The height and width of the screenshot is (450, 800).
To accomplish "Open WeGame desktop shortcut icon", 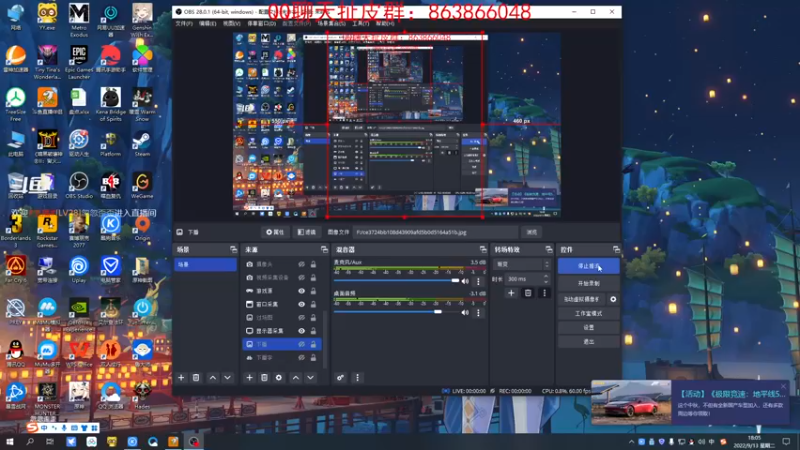I will coord(142,185).
